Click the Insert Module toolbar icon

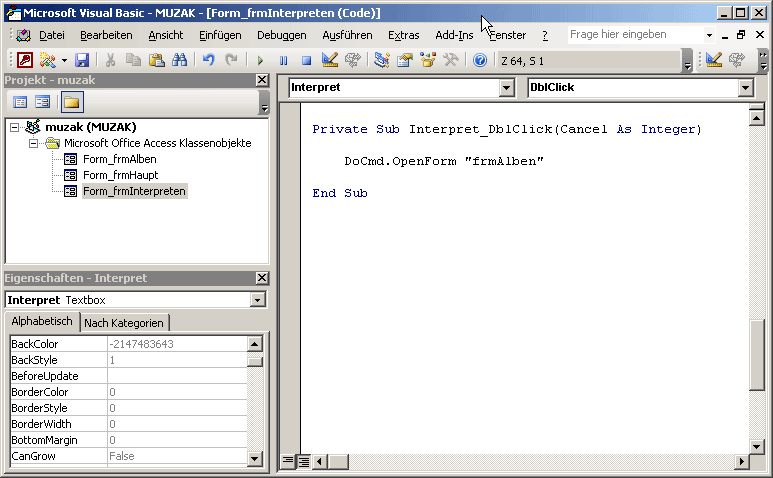coord(47,60)
